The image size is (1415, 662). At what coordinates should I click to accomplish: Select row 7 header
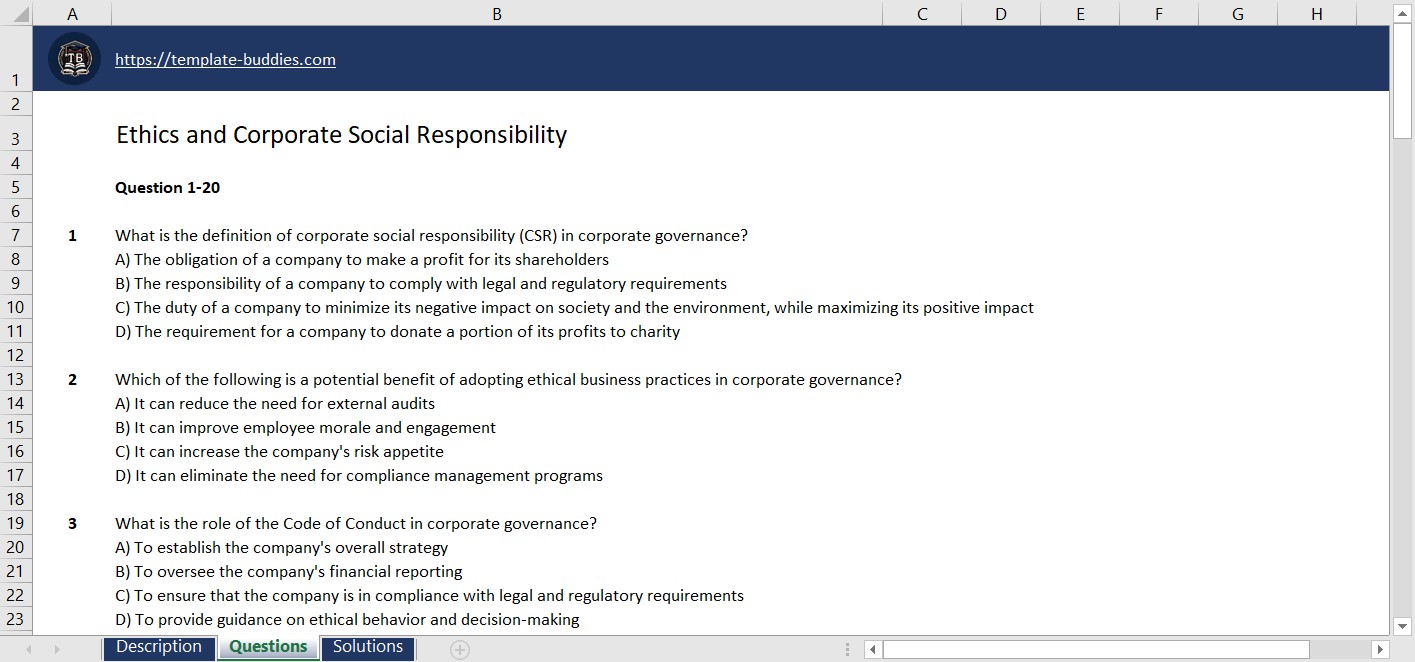point(15,234)
